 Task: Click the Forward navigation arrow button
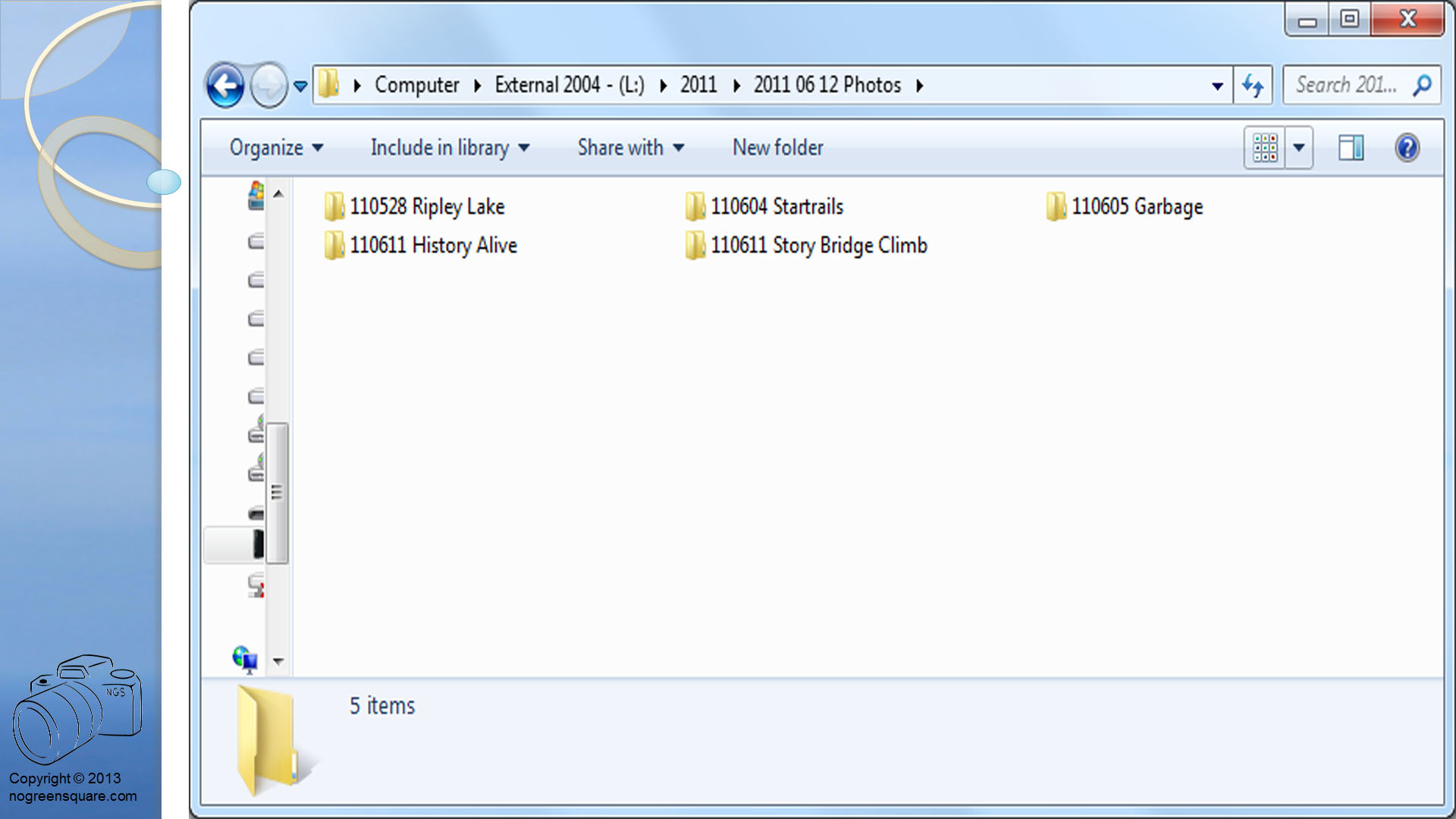tap(268, 86)
